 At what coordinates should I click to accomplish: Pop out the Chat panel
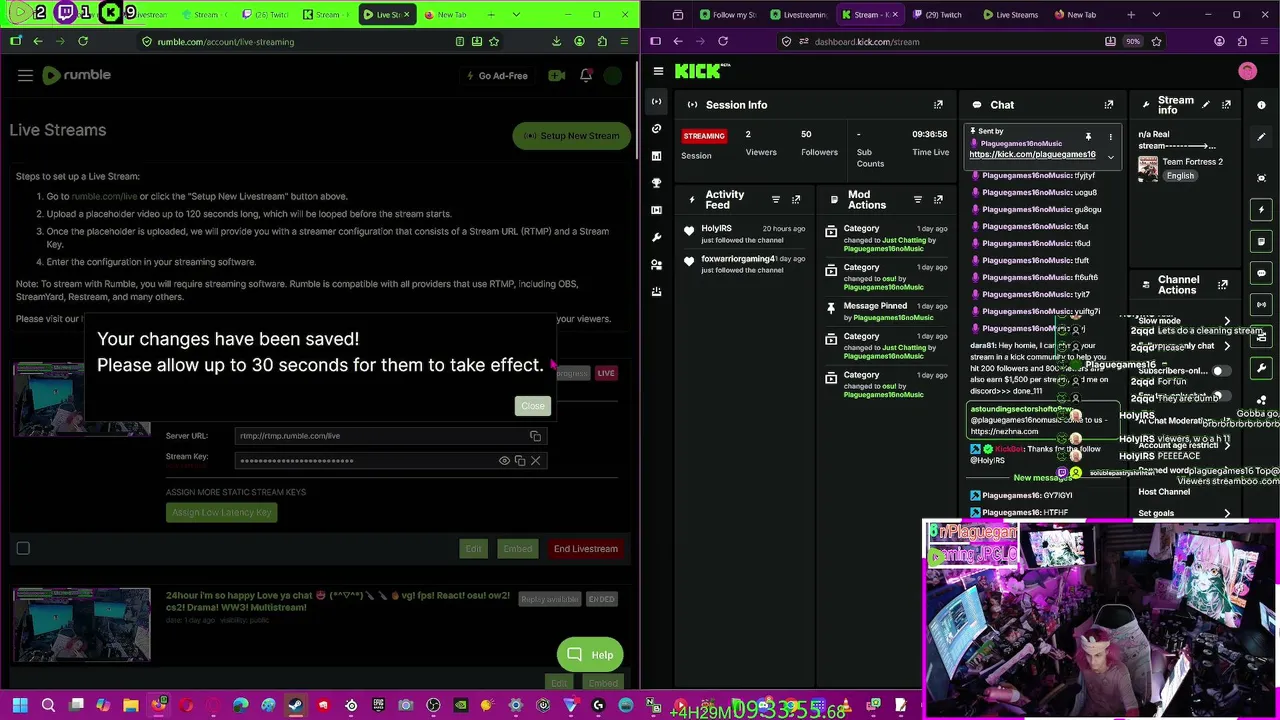(1108, 105)
